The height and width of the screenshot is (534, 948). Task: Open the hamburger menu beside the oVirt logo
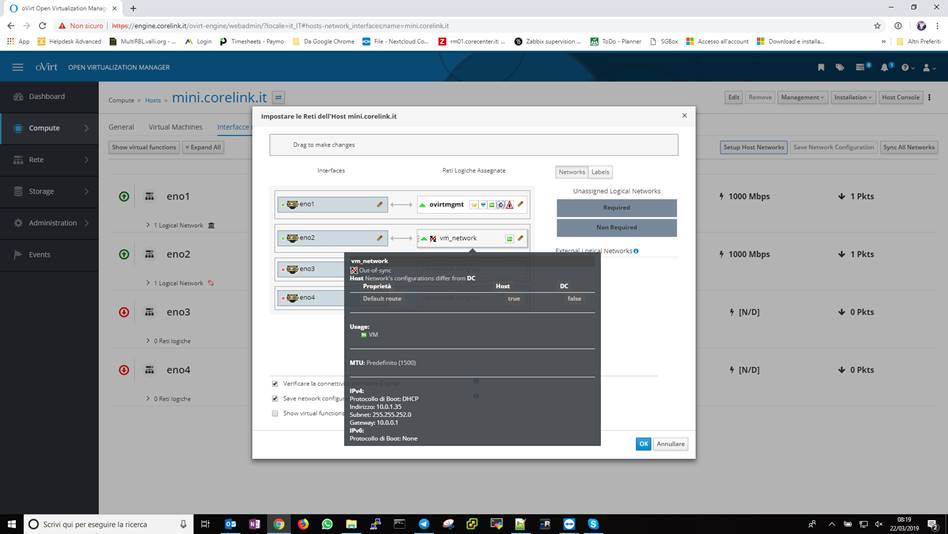17,67
